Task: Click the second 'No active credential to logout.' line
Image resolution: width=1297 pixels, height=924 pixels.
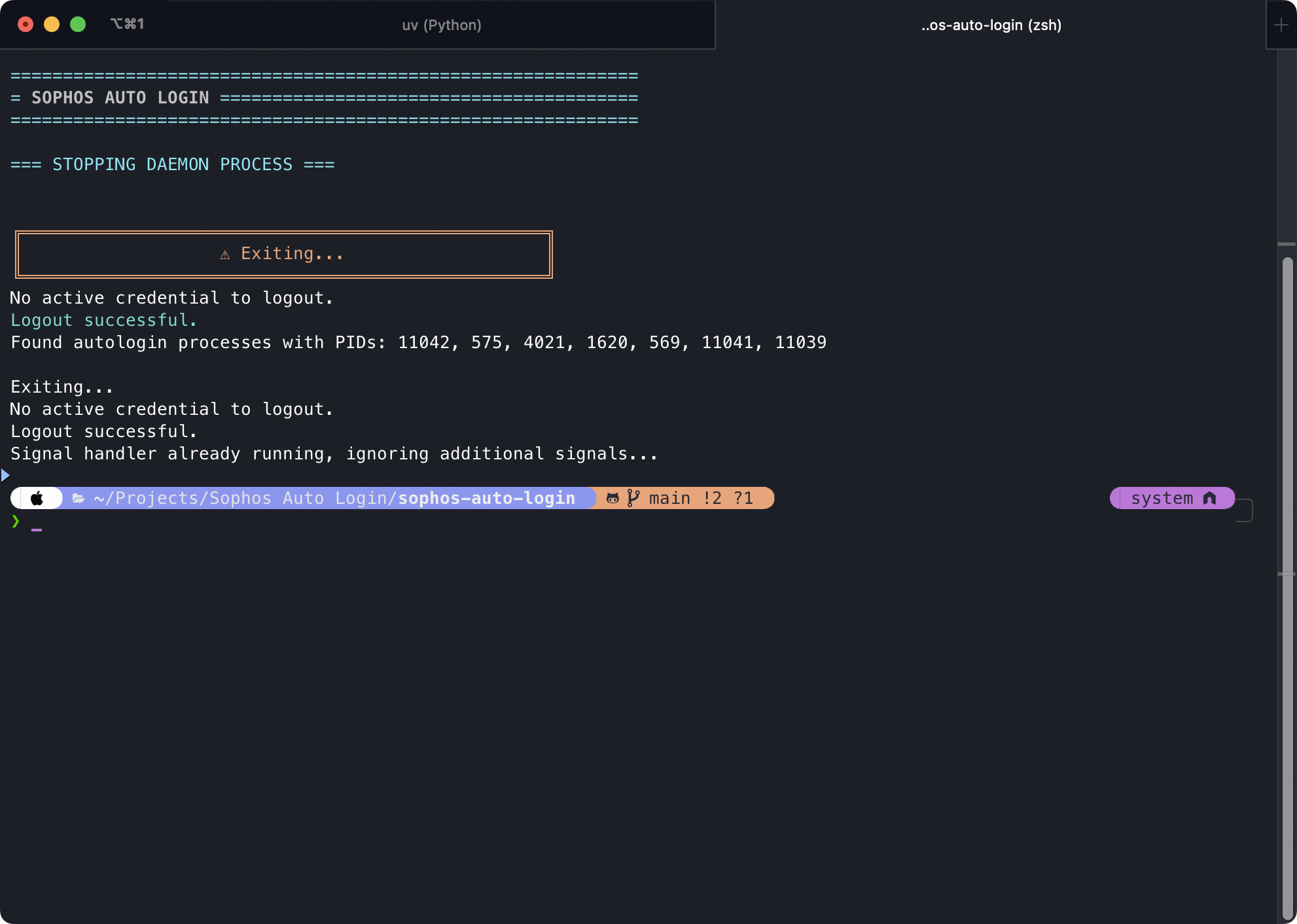Action: (x=172, y=409)
